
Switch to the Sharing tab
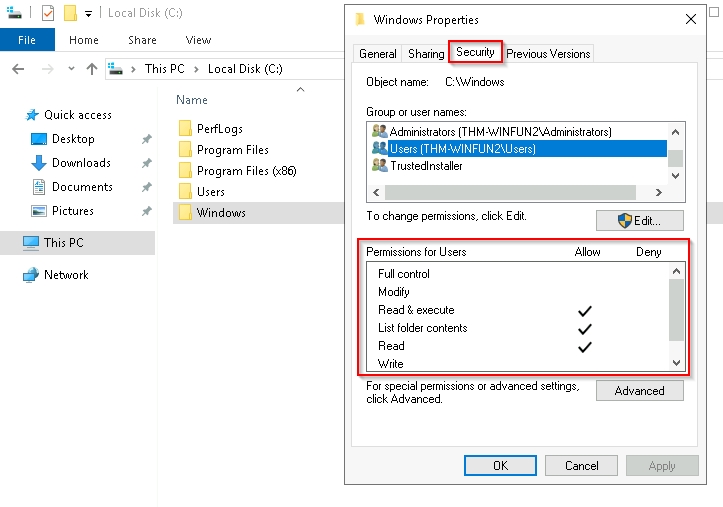click(425, 54)
